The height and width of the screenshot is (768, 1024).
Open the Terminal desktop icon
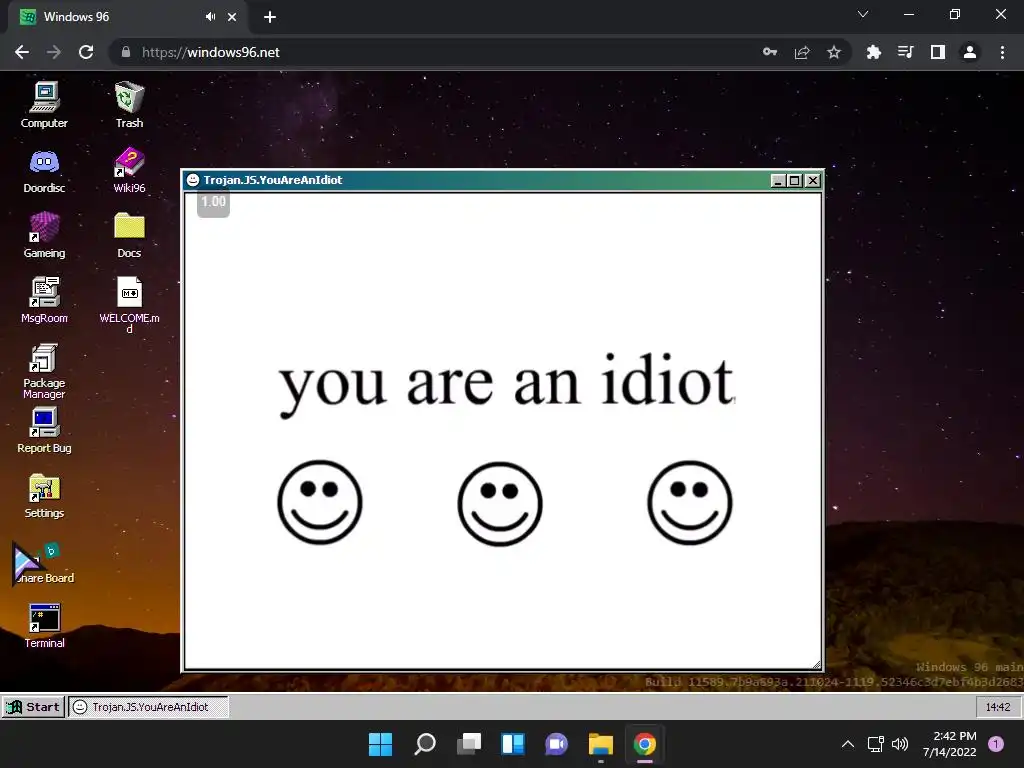[44, 626]
